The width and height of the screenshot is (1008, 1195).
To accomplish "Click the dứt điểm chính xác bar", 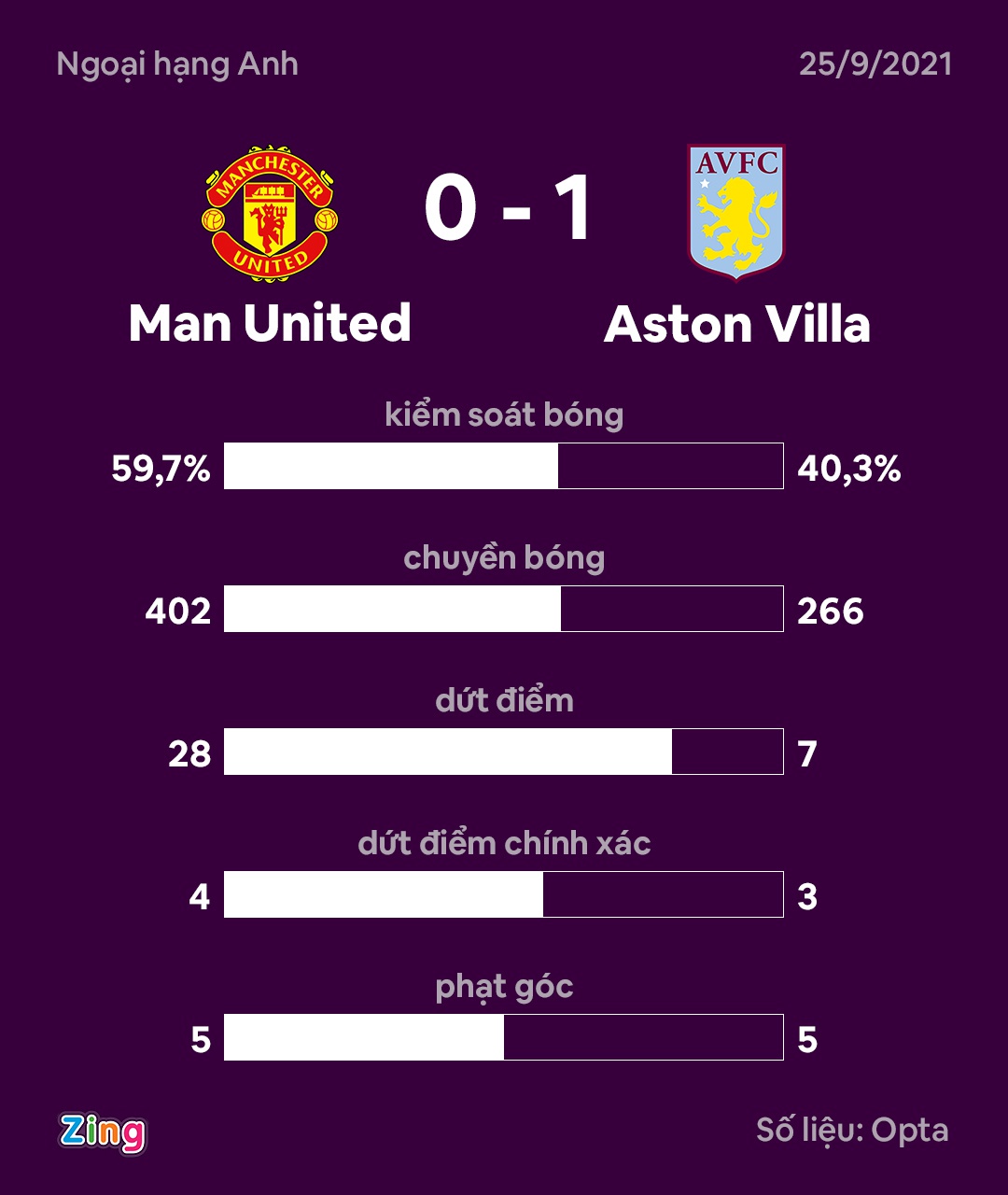I will [504, 894].
